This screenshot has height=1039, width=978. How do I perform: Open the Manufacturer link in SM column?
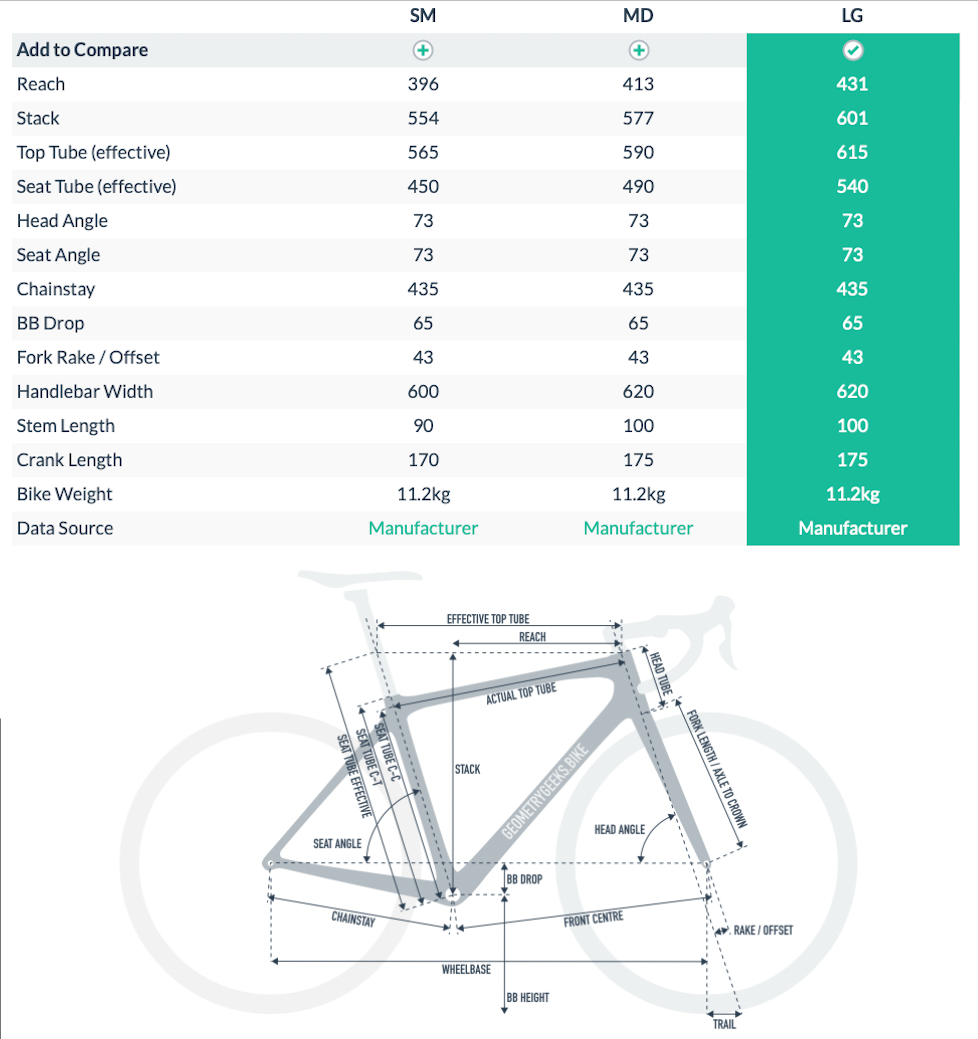tap(422, 528)
